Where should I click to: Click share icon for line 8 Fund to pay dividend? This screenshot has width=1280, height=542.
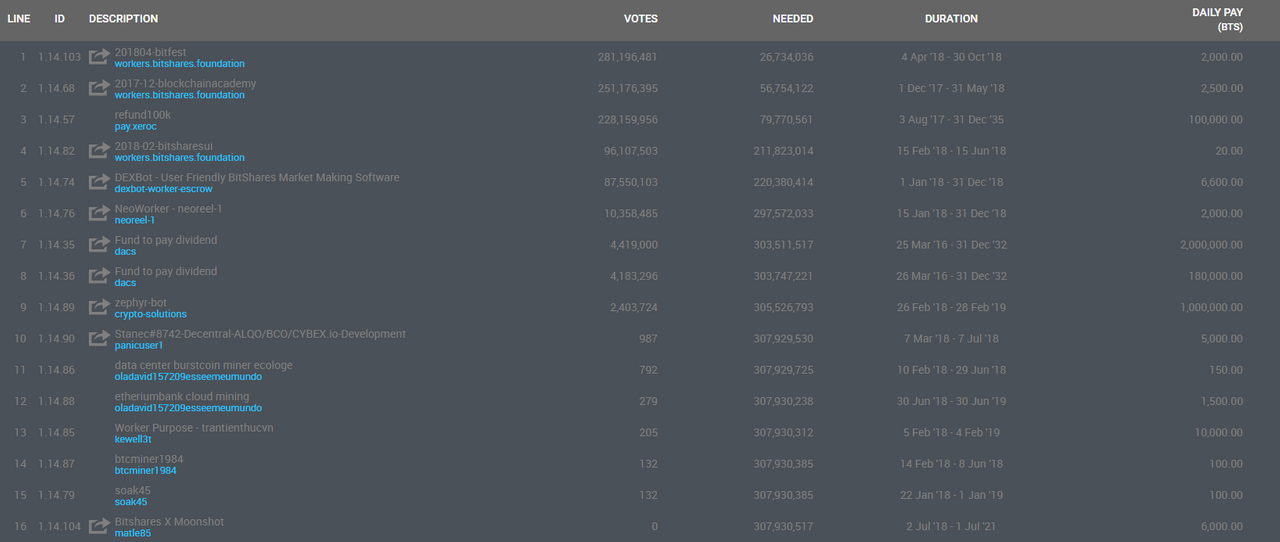coord(99,276)
